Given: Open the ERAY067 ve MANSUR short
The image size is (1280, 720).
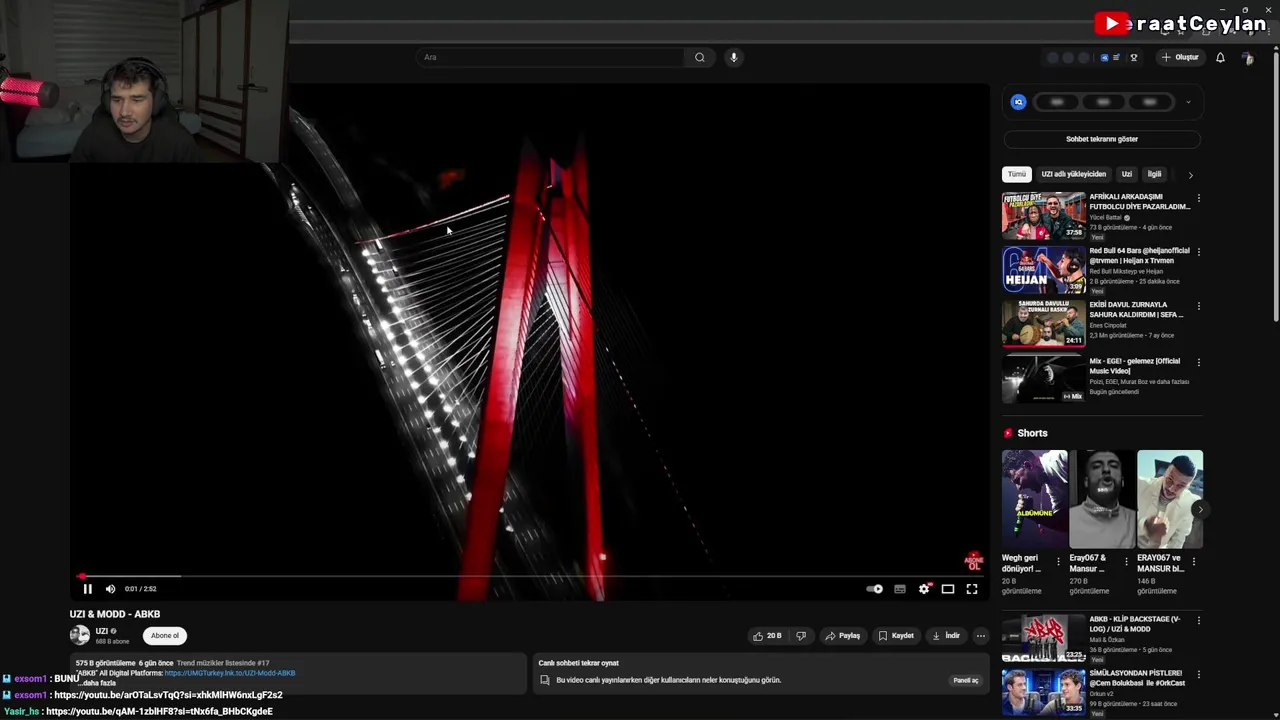Looking at the screenshot, I should pyautogui.click(x=1170, y=499).
